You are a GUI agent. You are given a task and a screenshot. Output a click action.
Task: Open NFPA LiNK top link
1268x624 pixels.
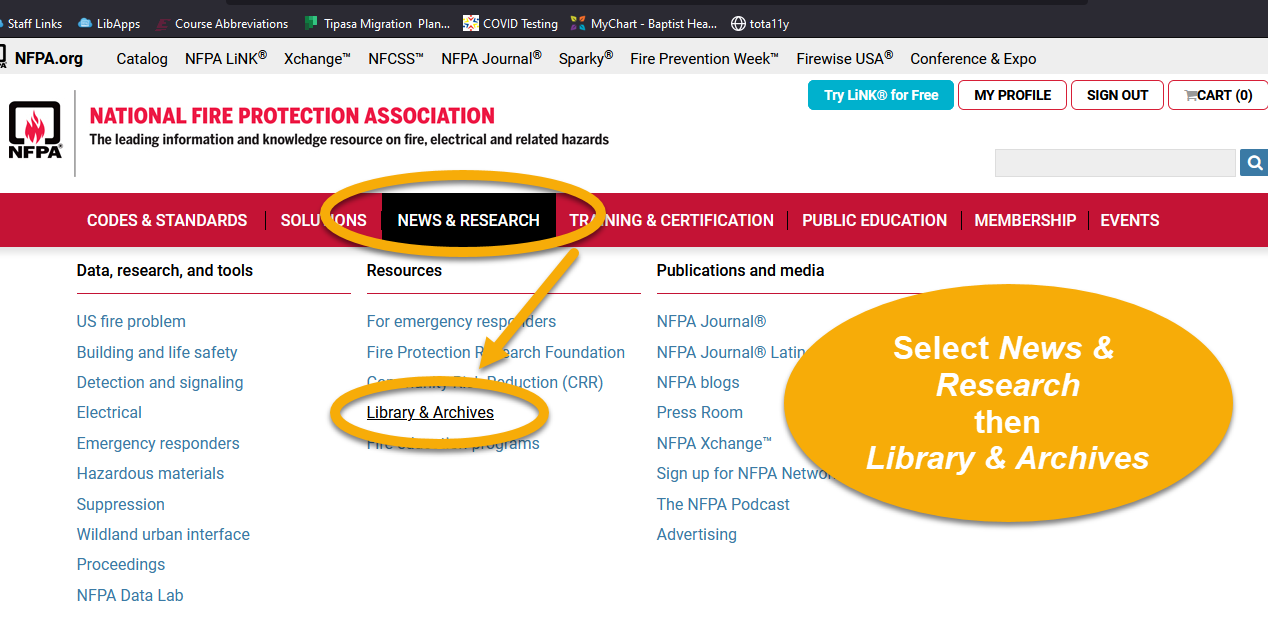226,58
